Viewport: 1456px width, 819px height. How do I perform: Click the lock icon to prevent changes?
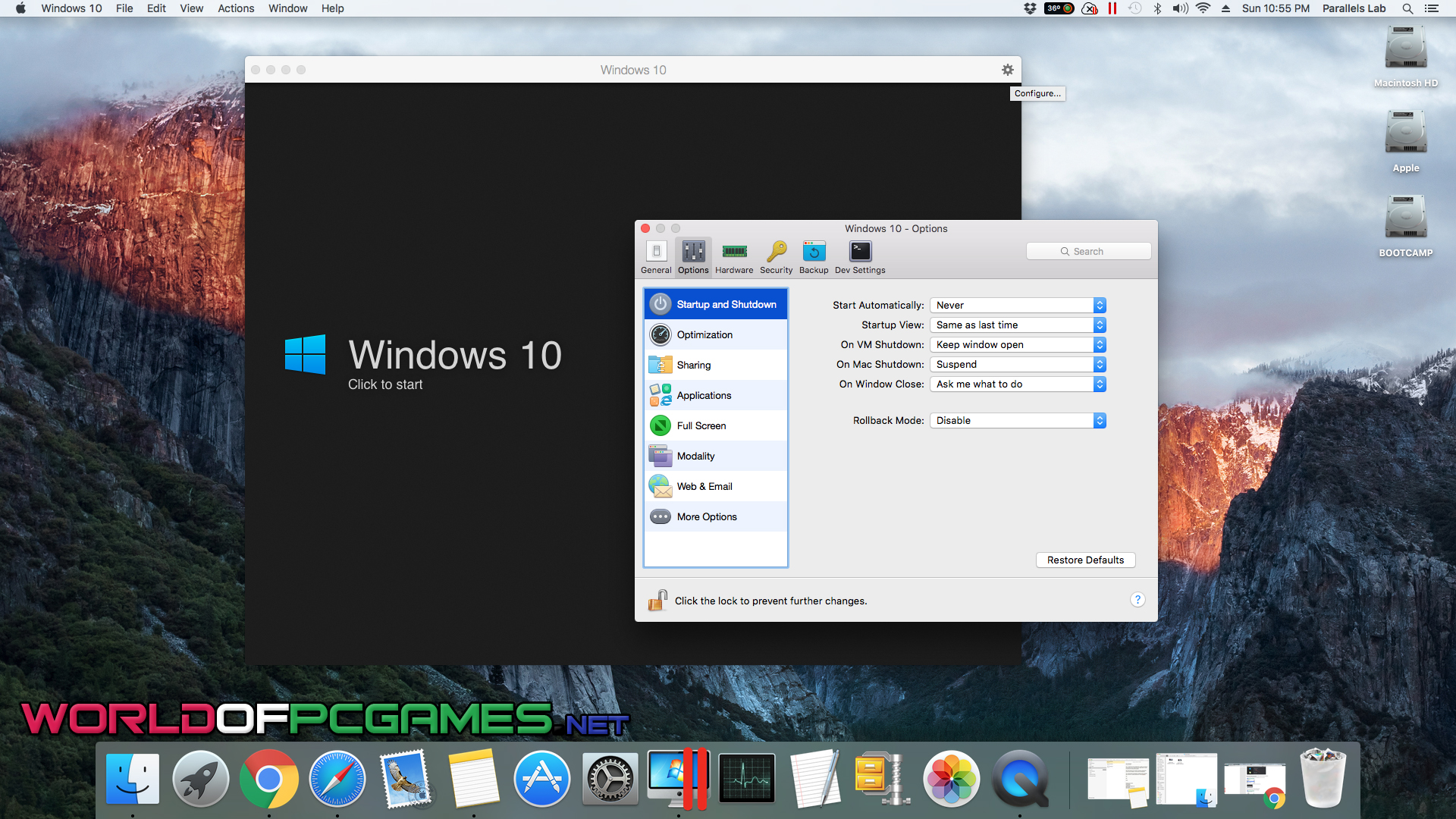click(657, 600)
